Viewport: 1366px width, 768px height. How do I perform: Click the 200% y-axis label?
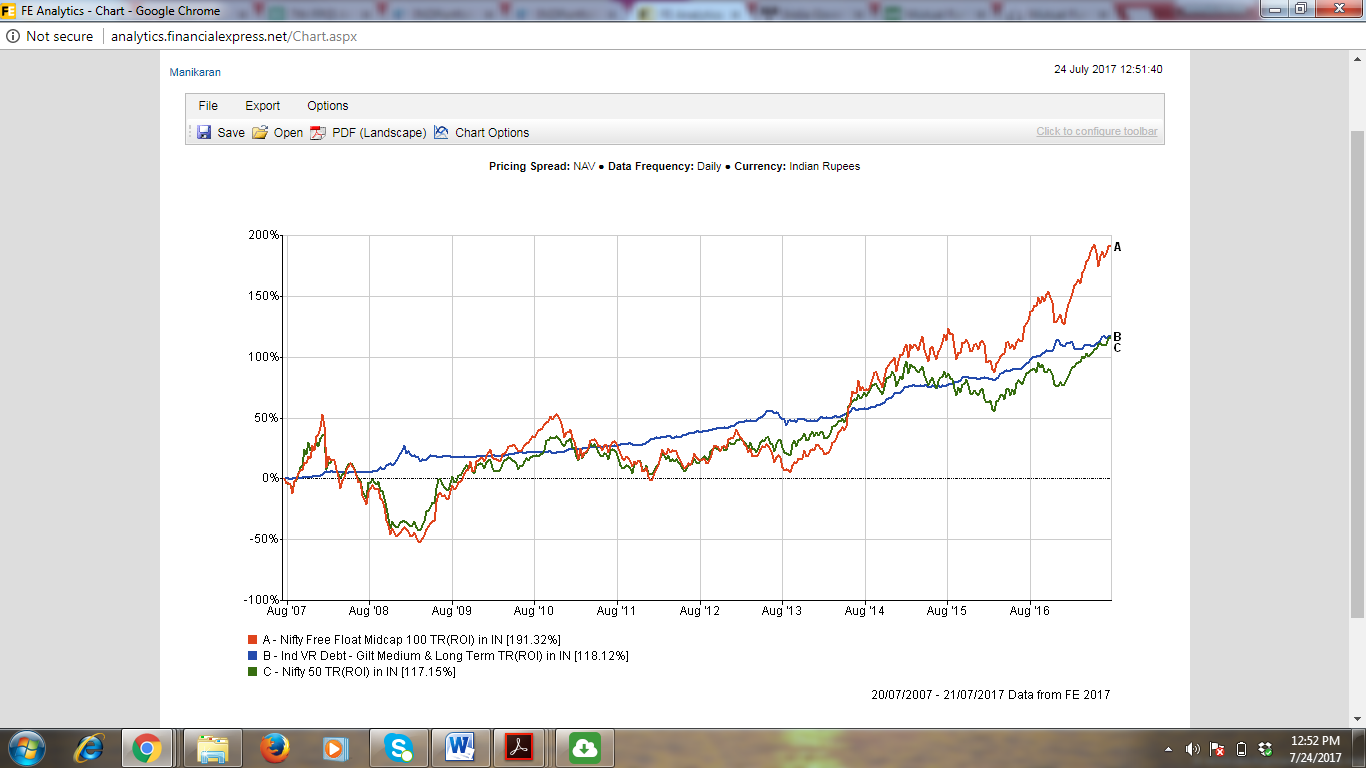(x=265, y=235)
